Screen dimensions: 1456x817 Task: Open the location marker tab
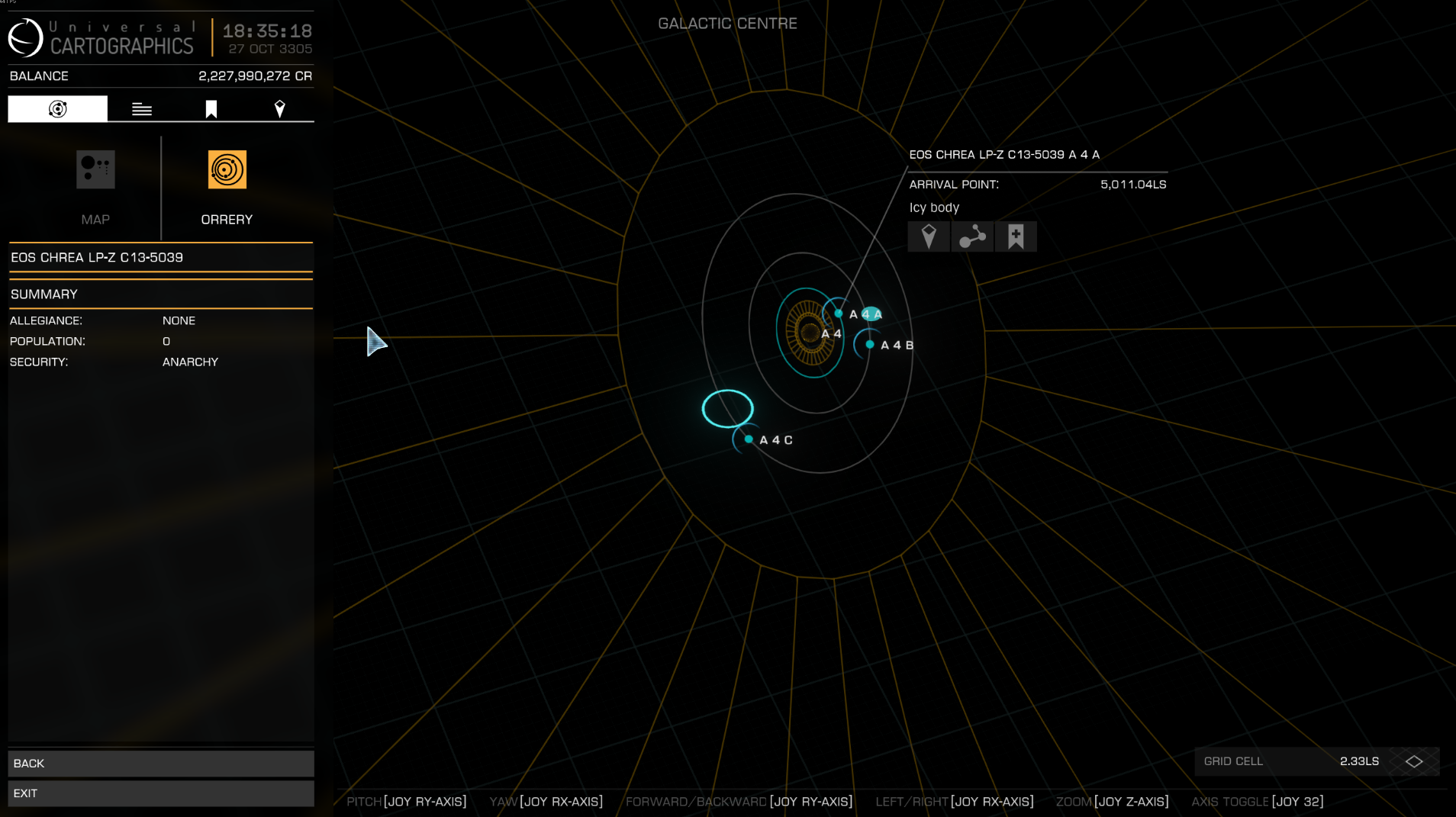coord(280,109)
